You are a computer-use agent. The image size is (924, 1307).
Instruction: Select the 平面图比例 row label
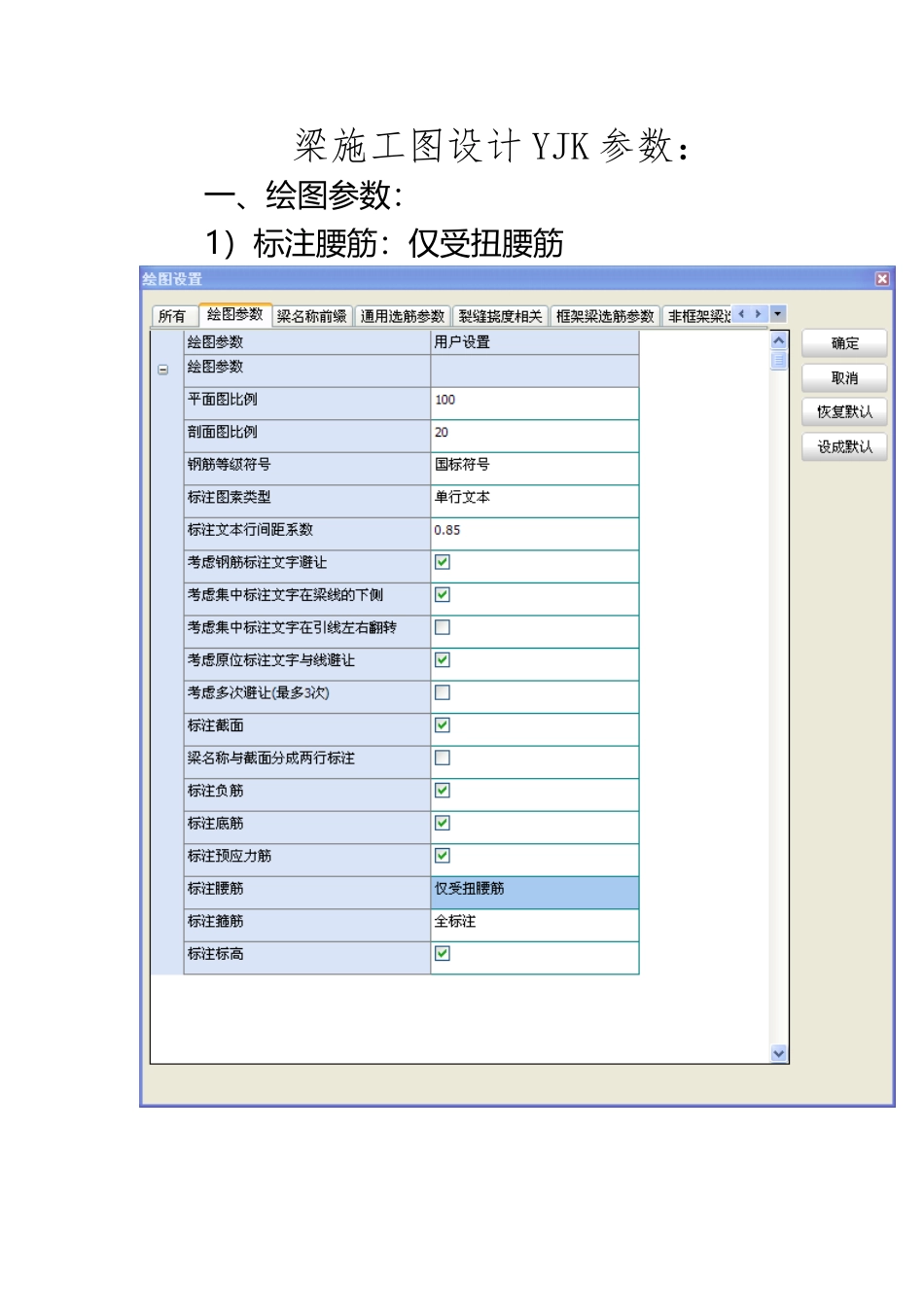307,403
